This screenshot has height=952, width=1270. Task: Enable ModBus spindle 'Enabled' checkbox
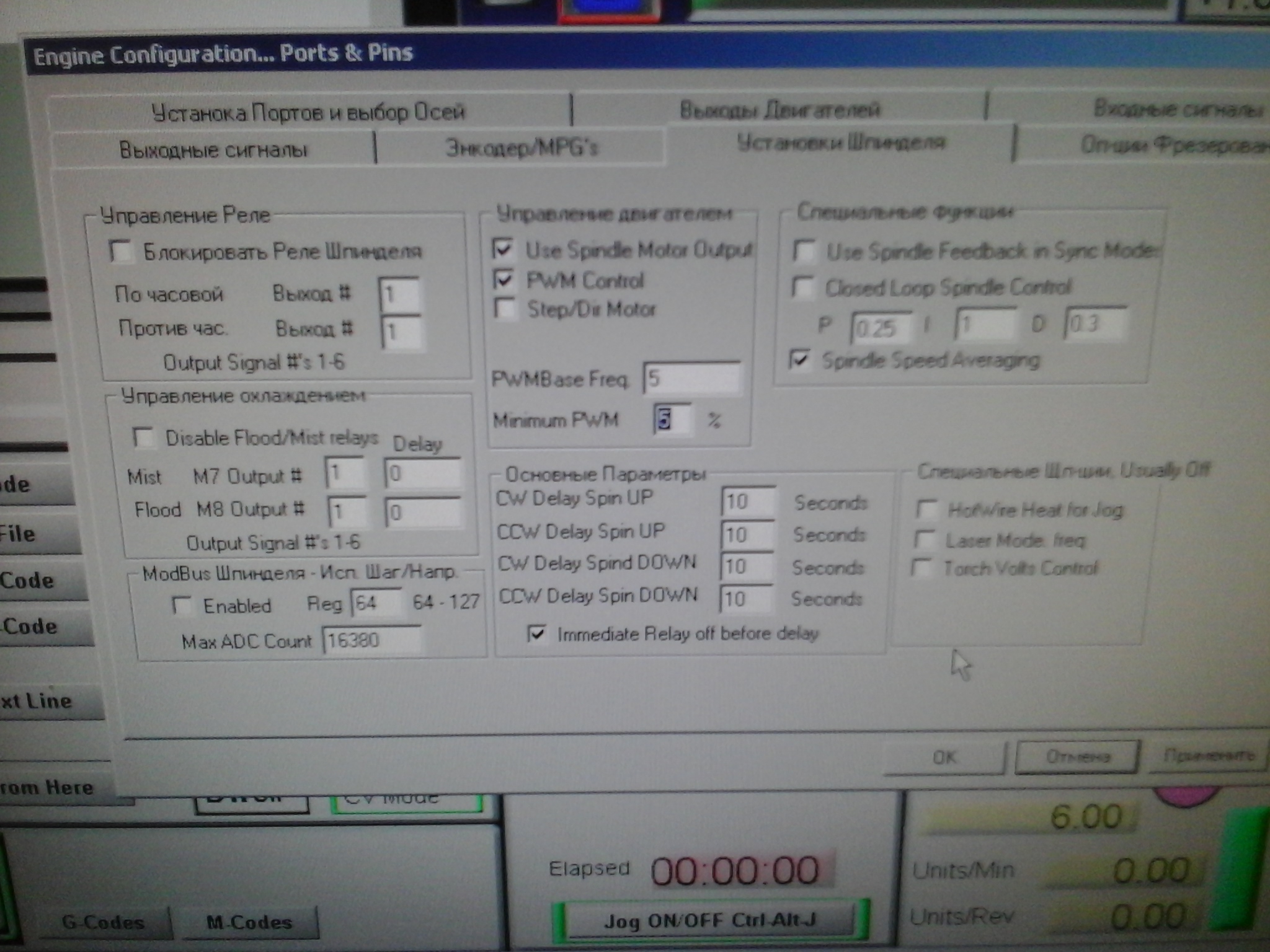[x=182, y=605]
